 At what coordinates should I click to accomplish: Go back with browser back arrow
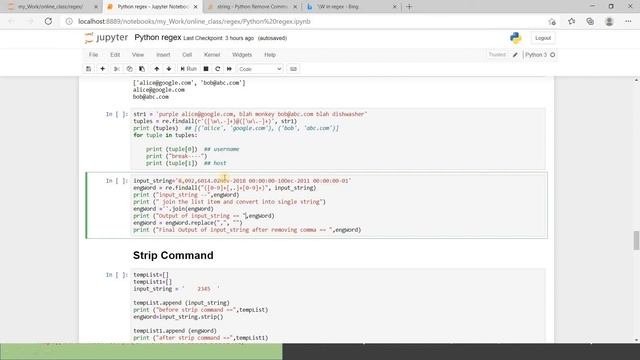pyautogui.click(x=11, y=21)
